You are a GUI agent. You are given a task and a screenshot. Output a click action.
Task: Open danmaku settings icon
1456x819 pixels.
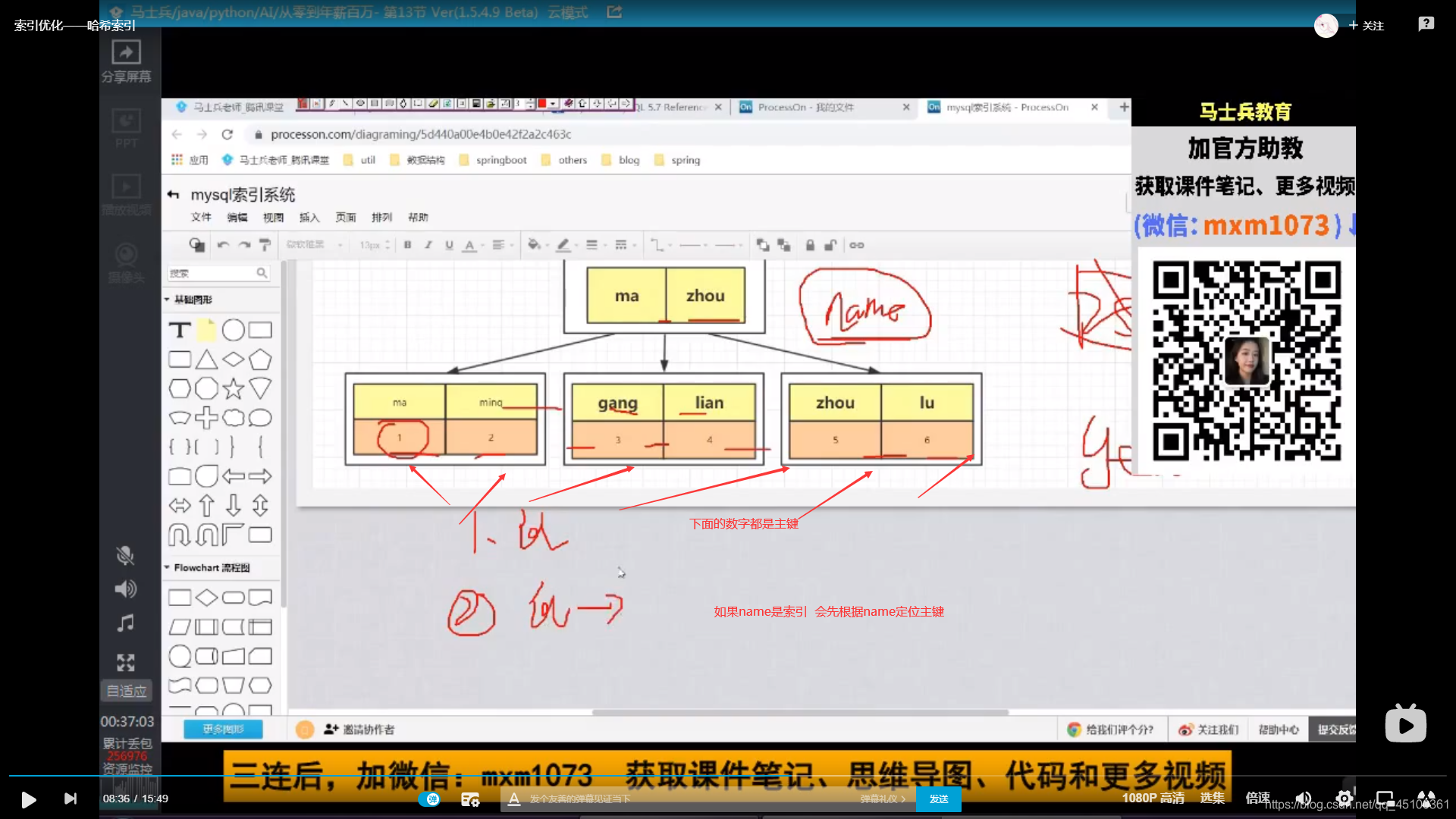pos(470,799)
